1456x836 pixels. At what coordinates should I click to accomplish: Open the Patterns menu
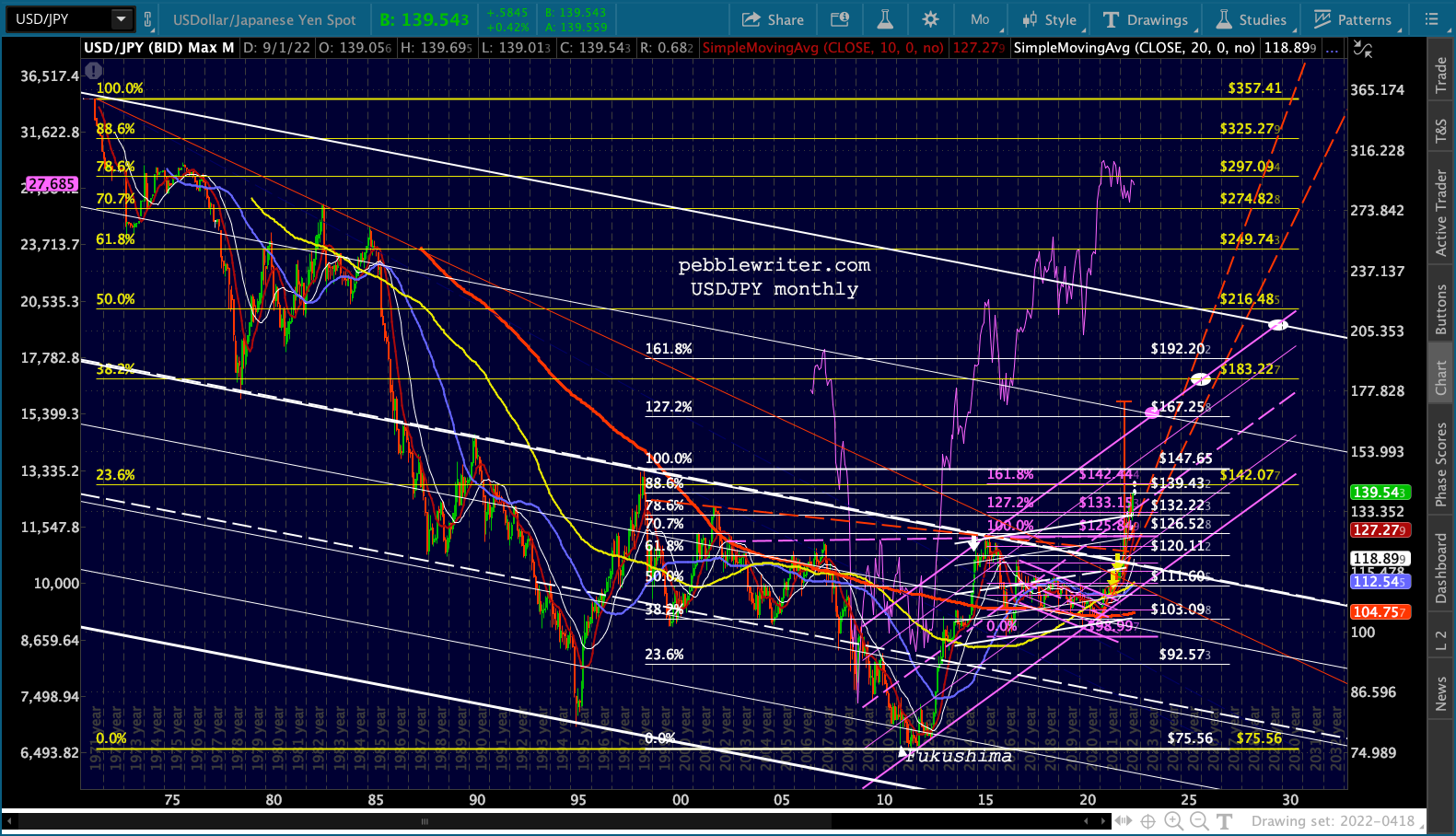pyautogui.click(x=1353, y=19)
